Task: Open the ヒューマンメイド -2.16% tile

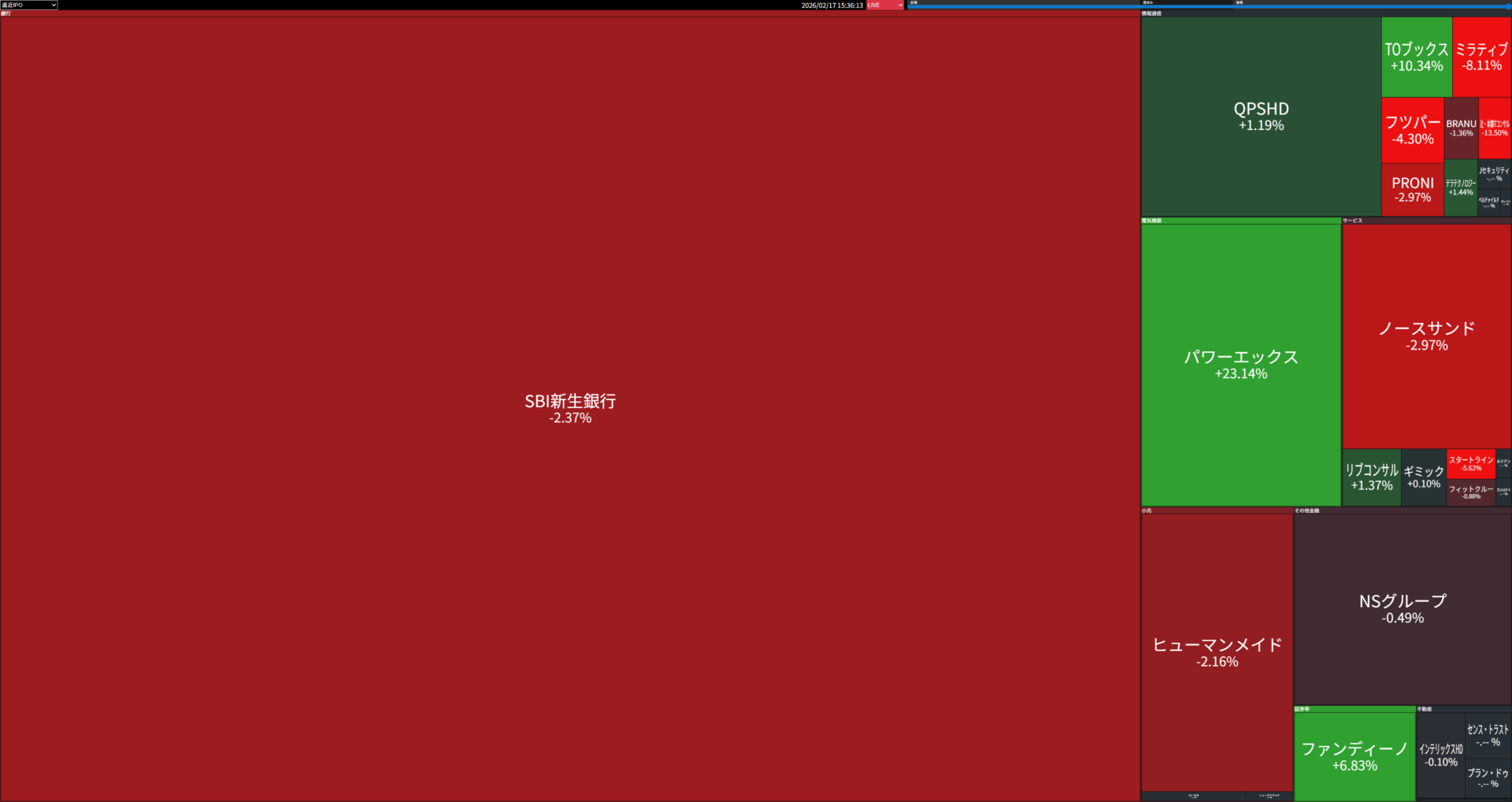Action: pos(1217,652)
